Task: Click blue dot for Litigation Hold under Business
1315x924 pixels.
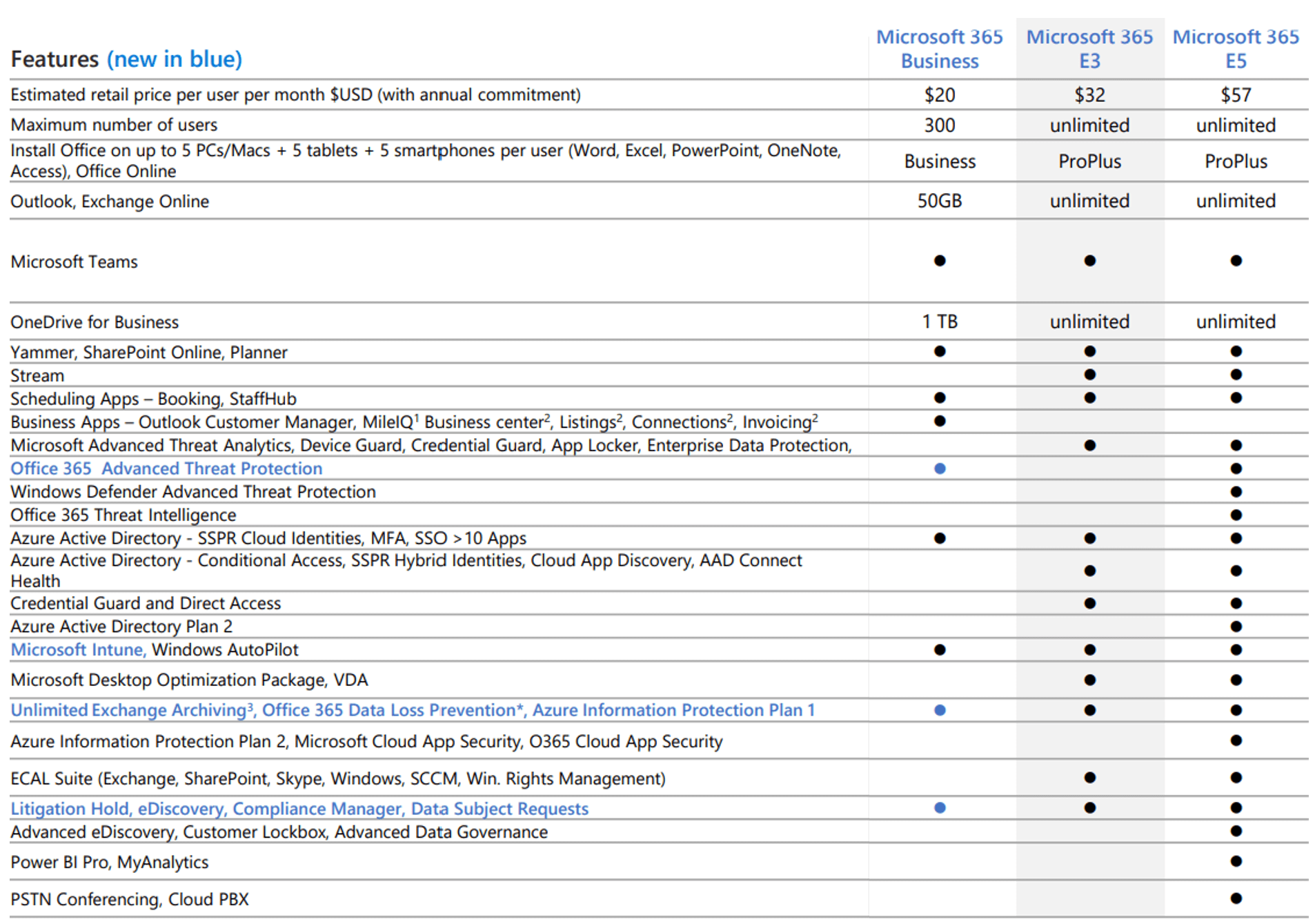Action: [939, 808]
